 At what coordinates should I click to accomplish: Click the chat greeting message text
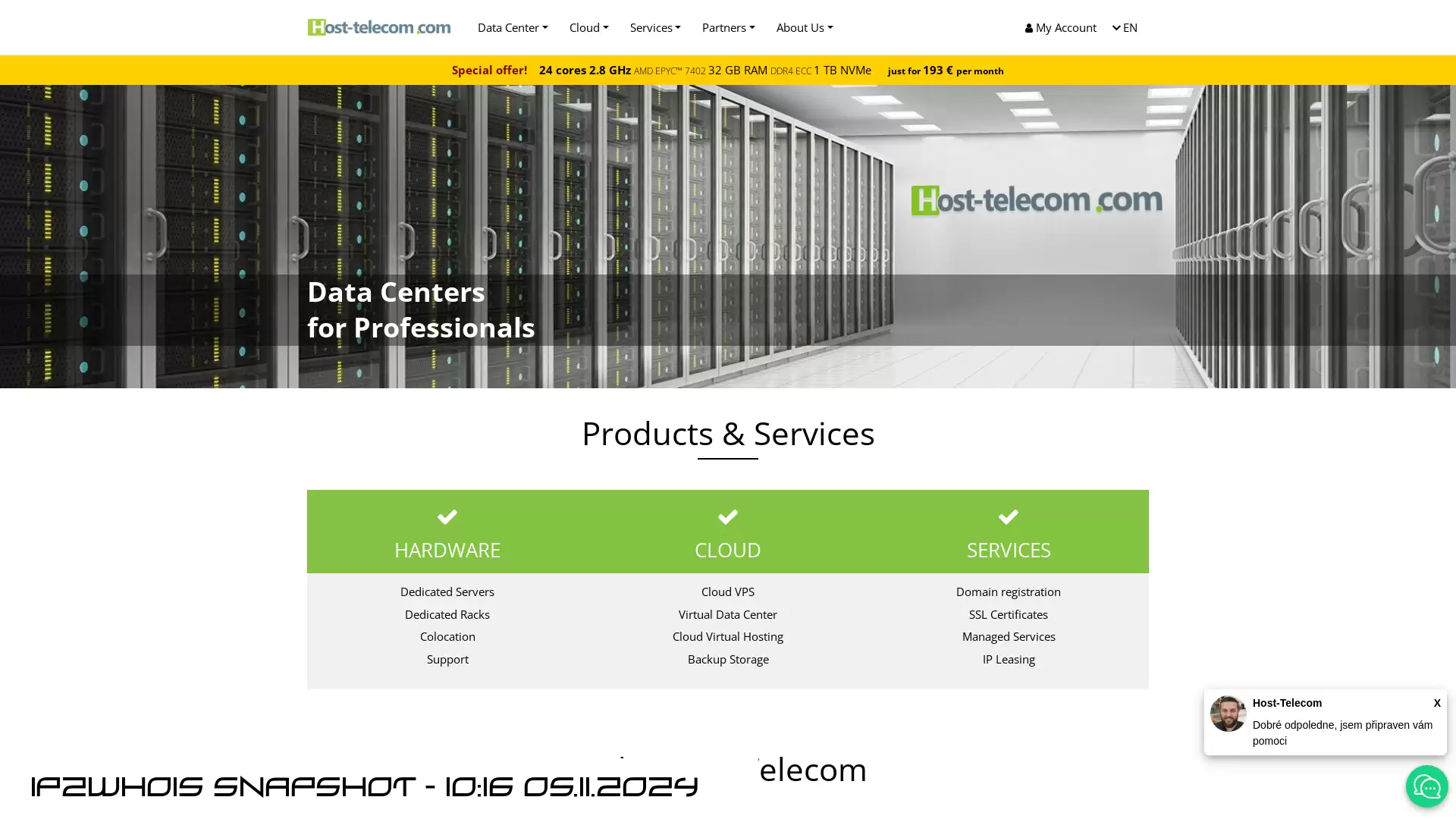pos(1342,733)
